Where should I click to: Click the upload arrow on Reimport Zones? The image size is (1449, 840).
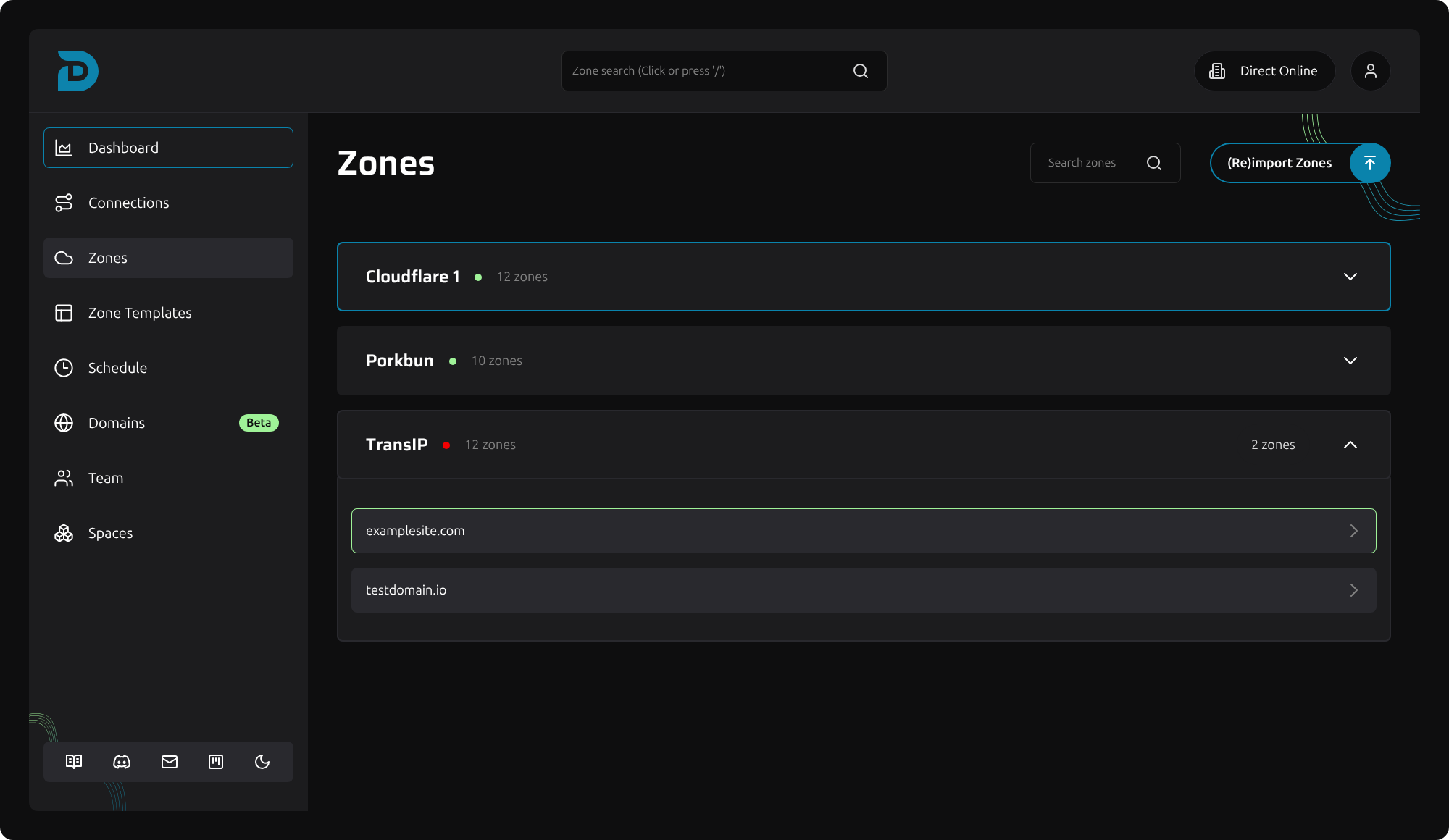coord(1370,163)
